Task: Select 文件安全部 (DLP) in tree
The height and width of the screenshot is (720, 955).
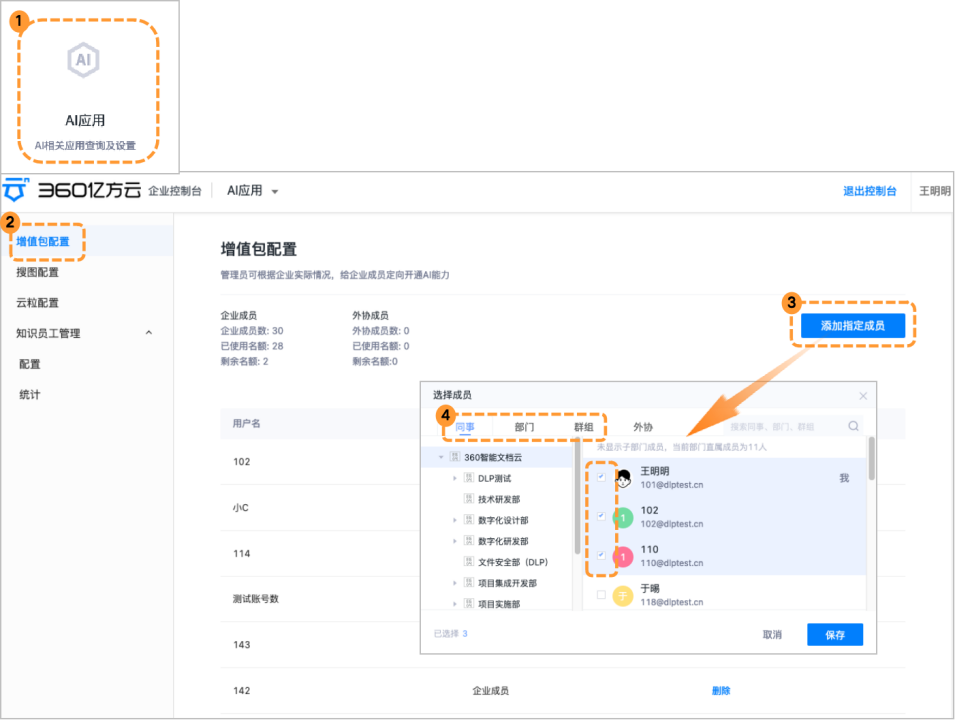Action: tap(513, 562)
